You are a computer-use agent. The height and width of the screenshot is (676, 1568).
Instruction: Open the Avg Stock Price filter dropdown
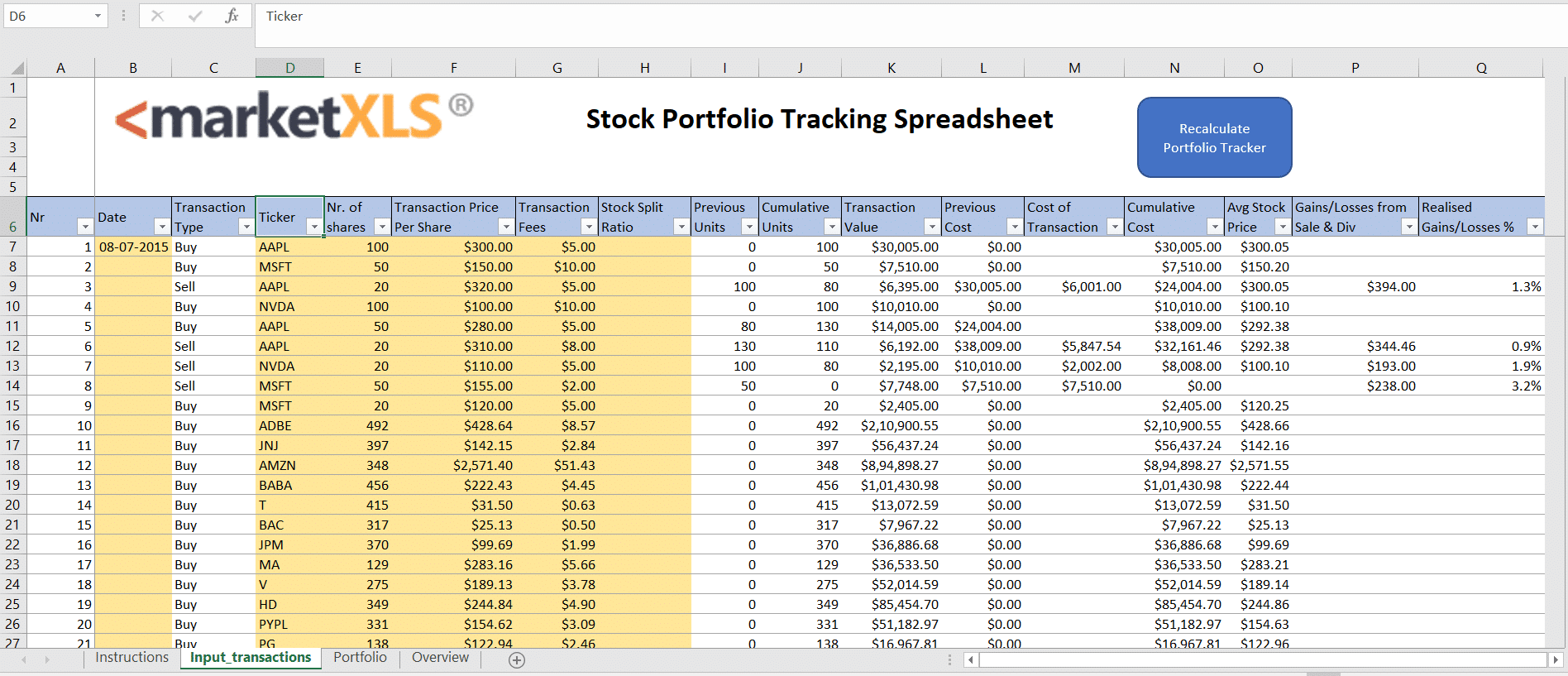pos(1283,227)
